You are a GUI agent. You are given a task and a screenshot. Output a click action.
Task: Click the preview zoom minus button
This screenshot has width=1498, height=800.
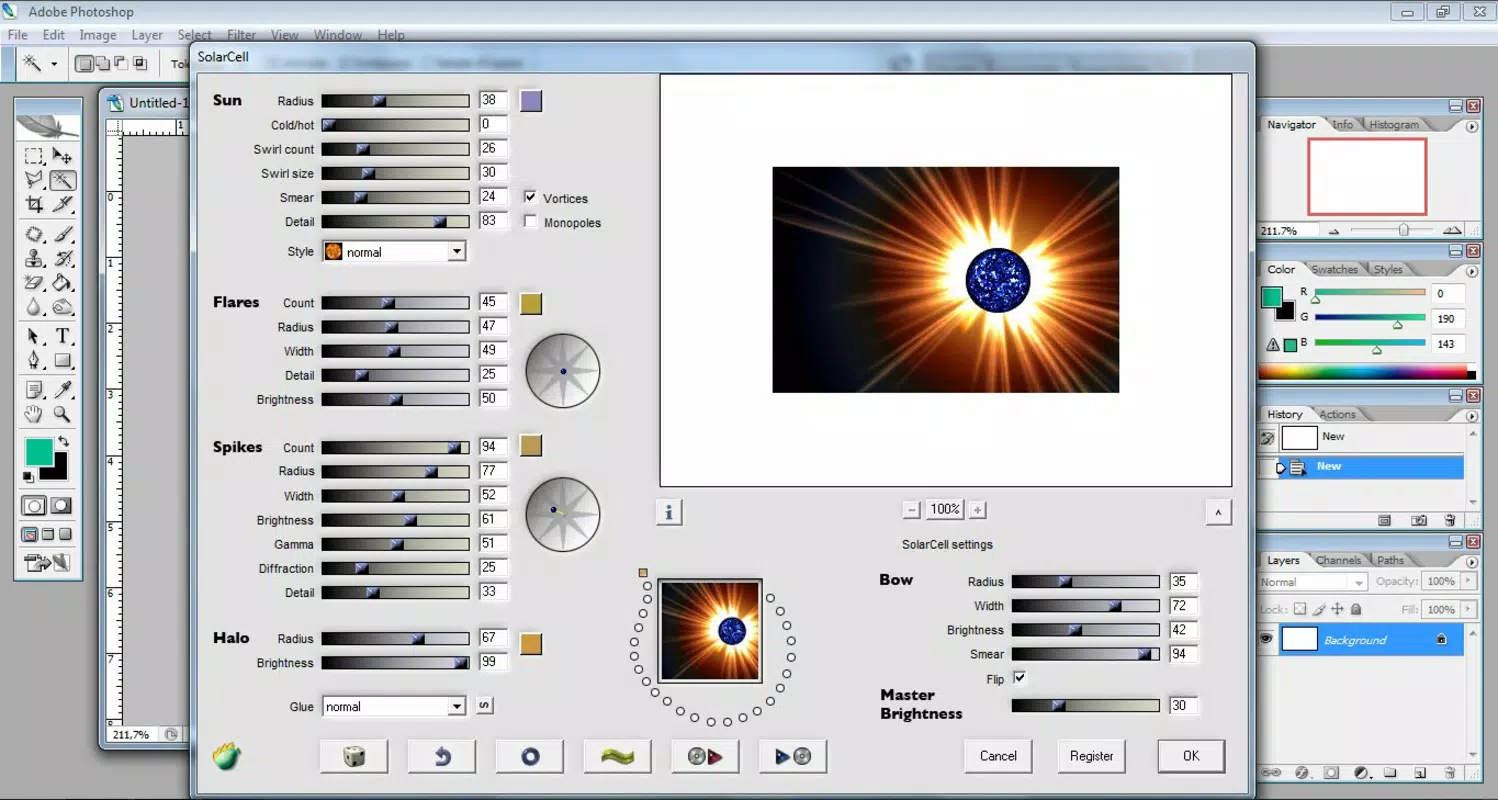[x=911, y=510]
